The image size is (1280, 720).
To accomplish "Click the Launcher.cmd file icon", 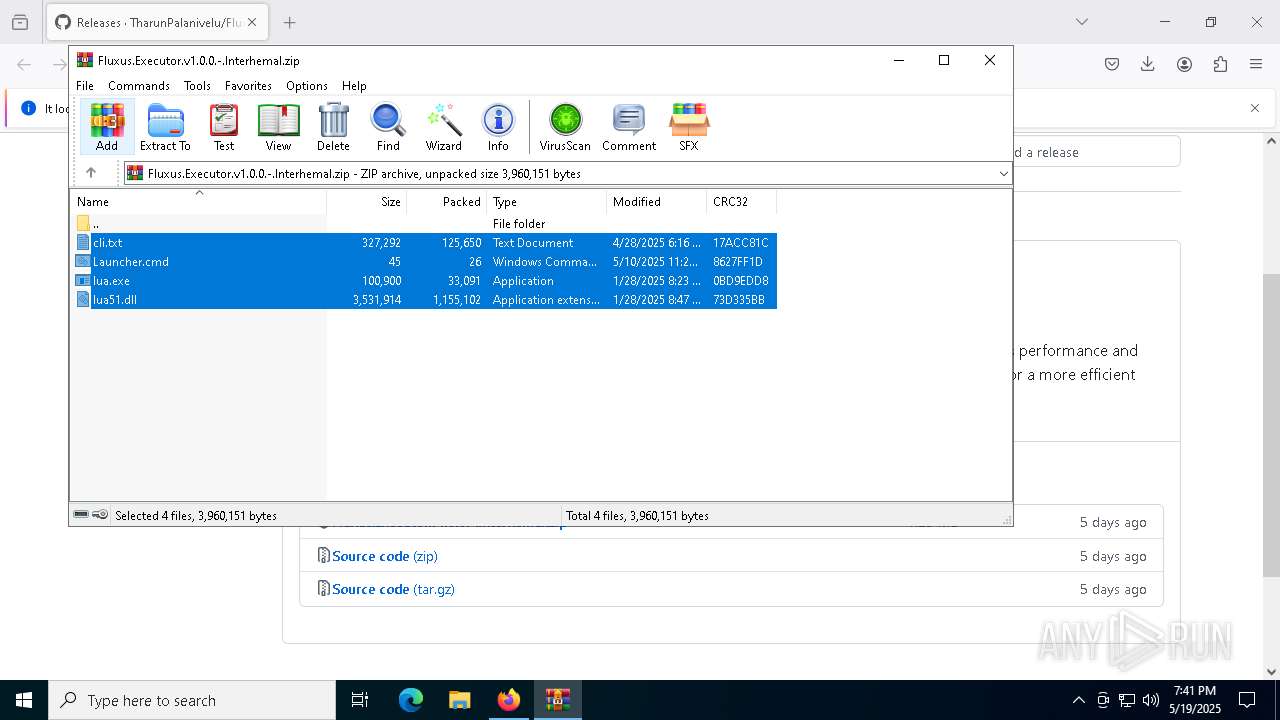I will (83, 262).
